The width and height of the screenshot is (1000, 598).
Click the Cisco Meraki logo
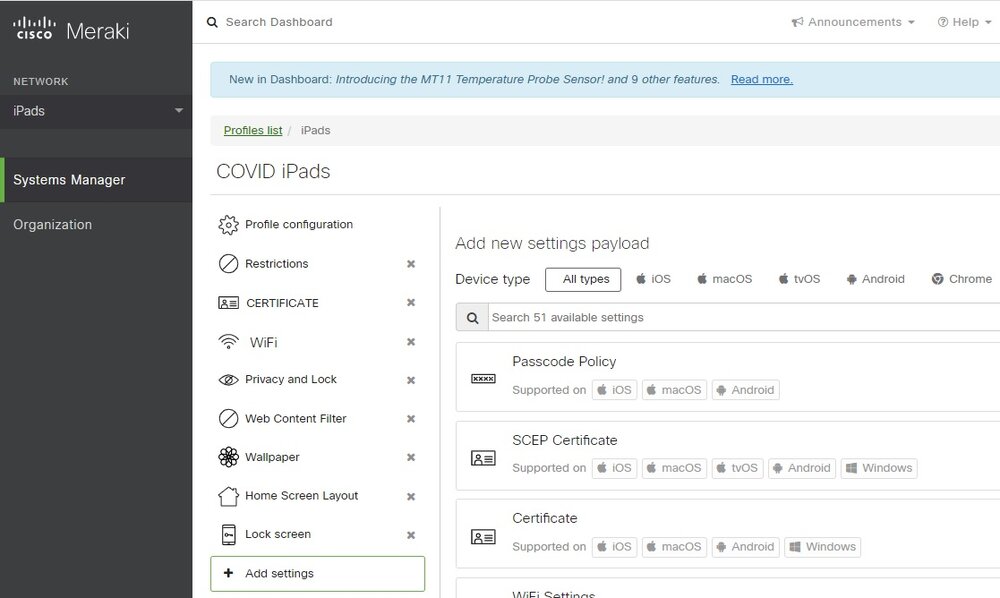71,30
